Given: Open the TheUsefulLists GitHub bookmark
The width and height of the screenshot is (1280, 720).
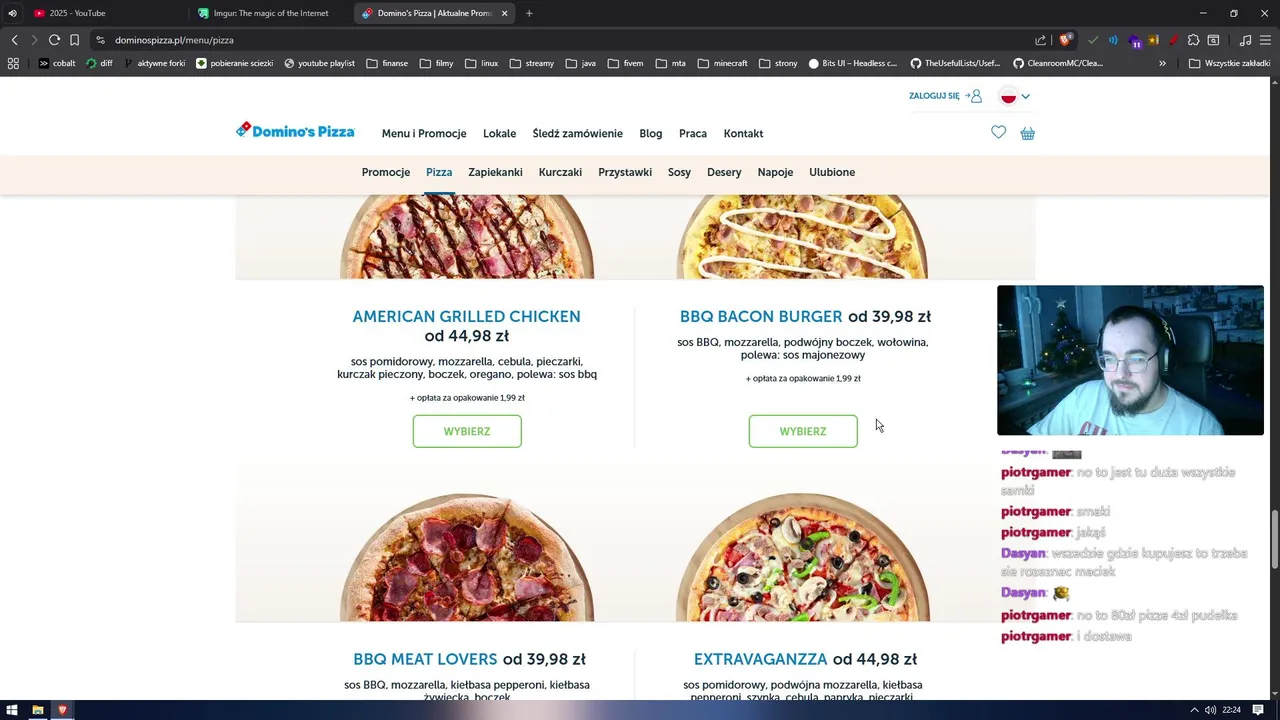Looking at the screenshot, I should [x=954, y=63].
